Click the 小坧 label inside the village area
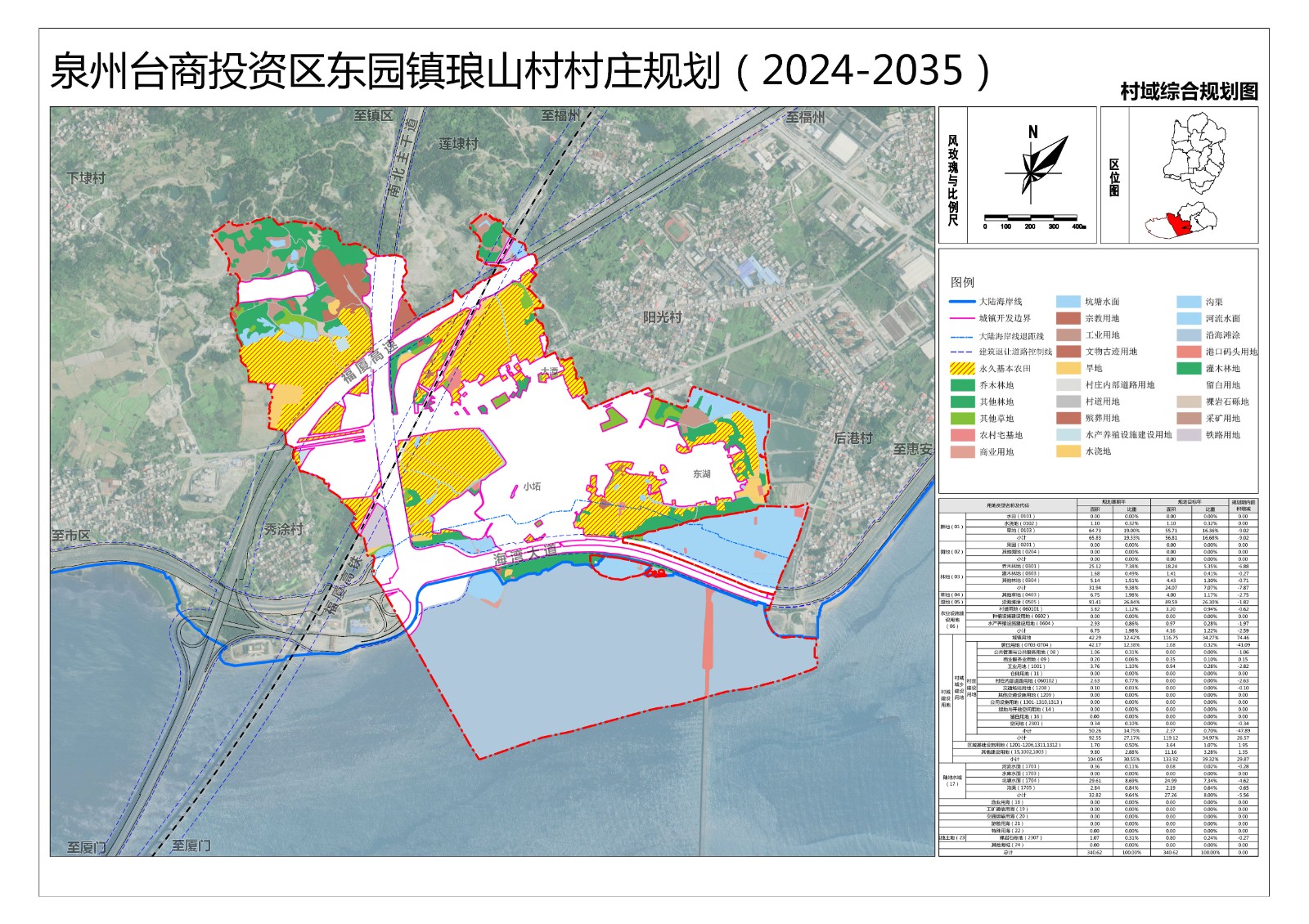Image resolution: width=1309 pixels, height=924 pixels. pos(532,487)
